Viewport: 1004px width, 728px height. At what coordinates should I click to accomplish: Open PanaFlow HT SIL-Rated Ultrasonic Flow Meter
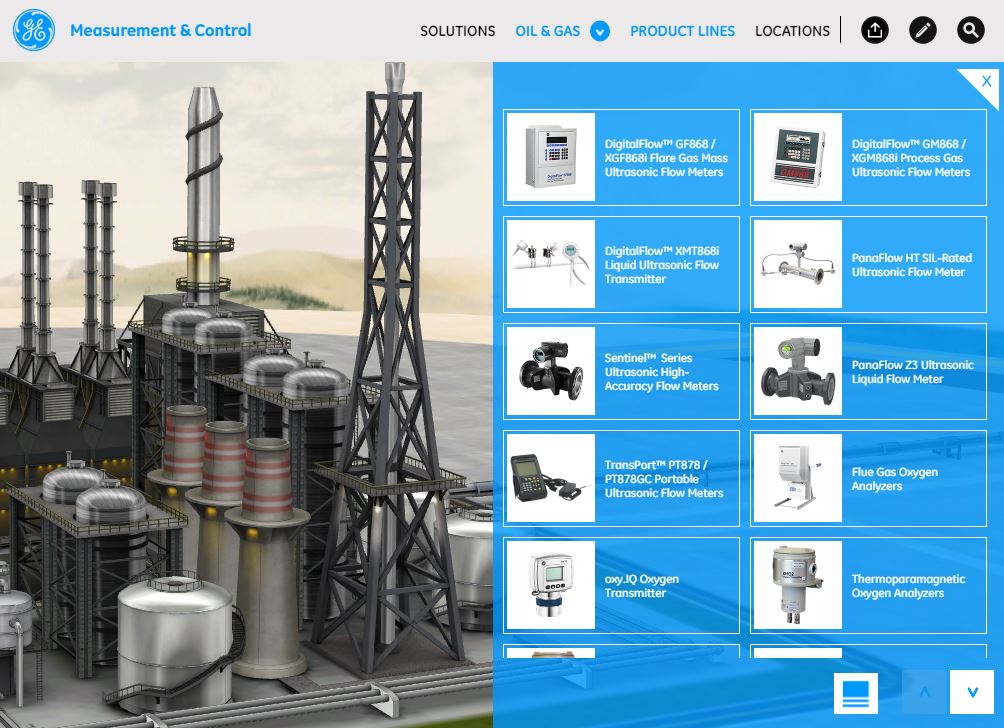point(868,265)
